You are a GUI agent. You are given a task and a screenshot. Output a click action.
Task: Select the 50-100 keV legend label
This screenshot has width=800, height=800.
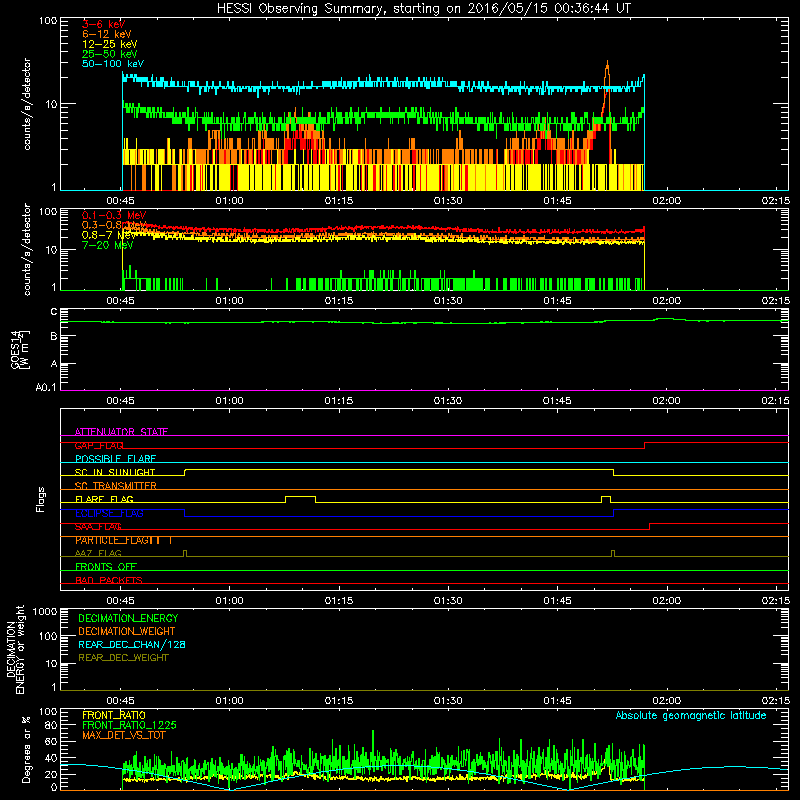(113, 64)
